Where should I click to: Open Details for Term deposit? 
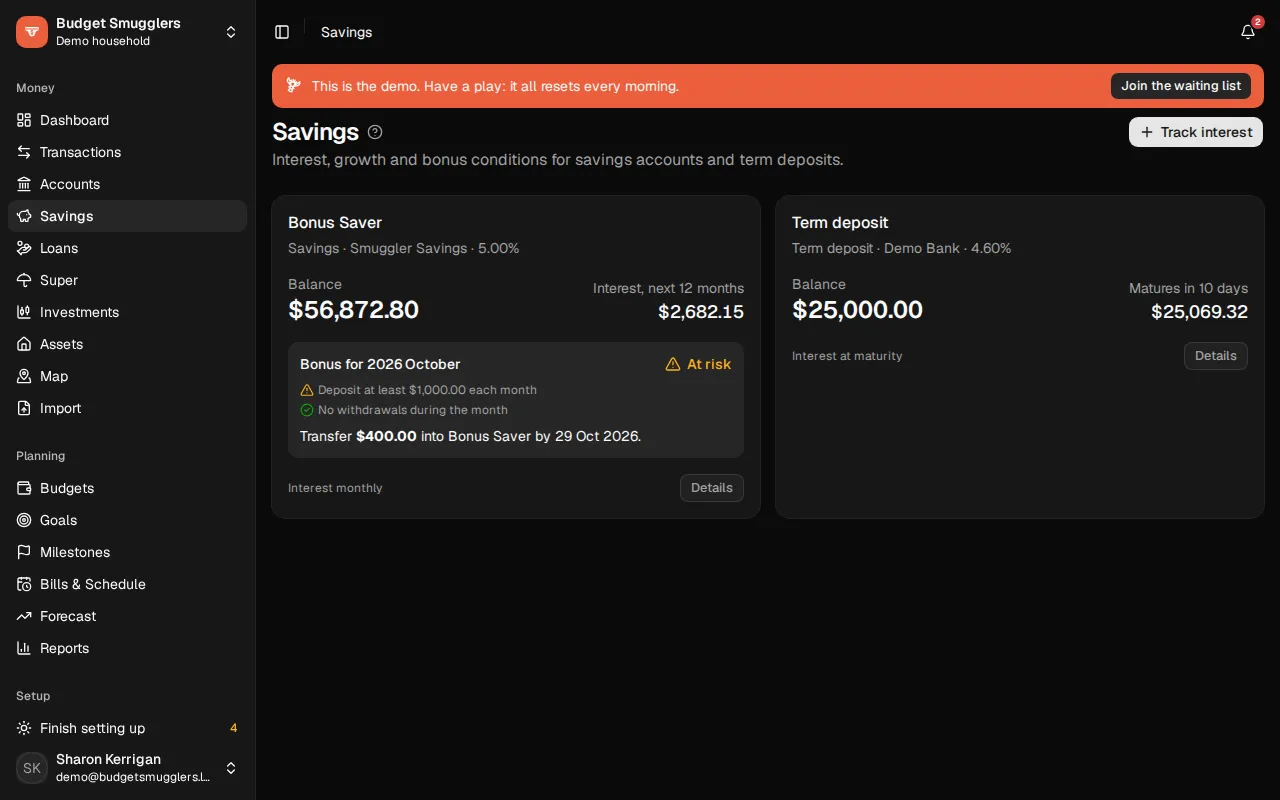(x=1216, y=356)
